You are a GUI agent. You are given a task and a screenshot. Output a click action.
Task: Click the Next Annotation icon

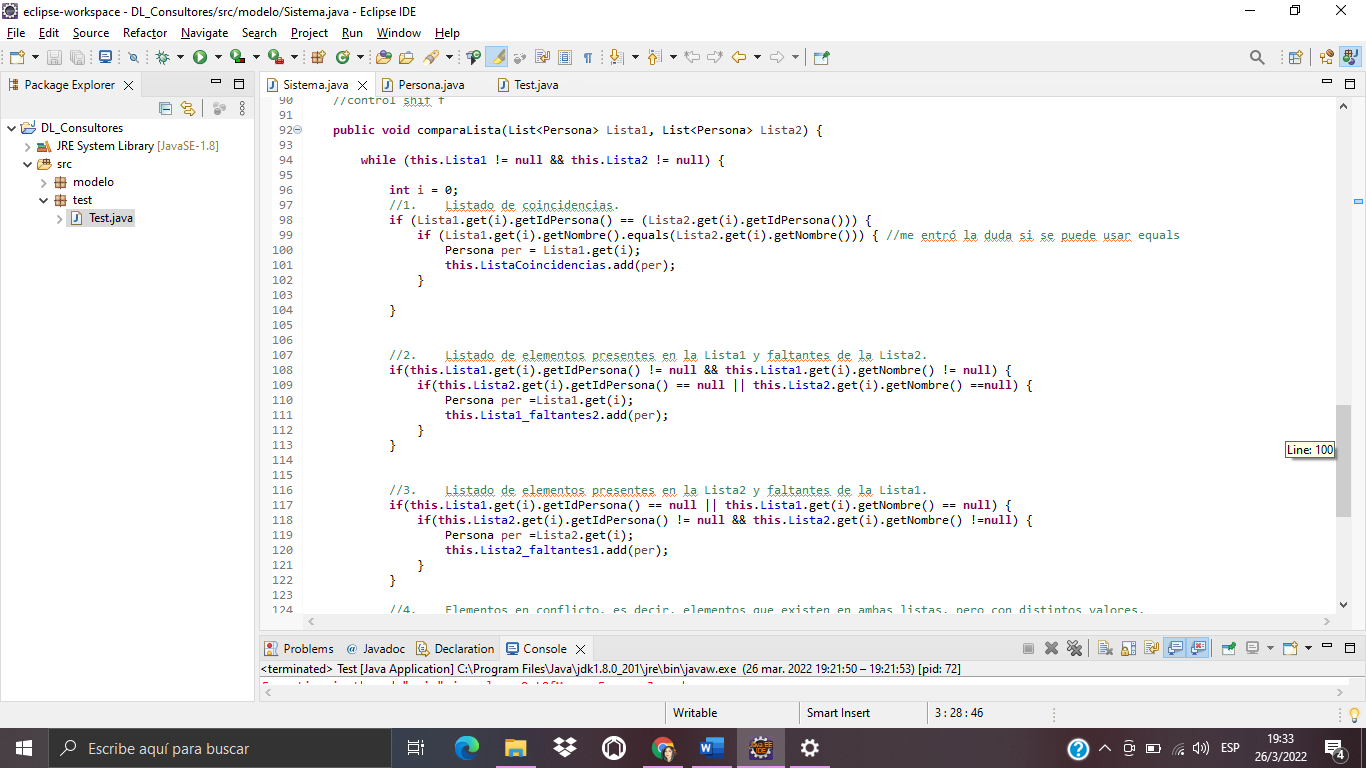(x=616, y=57)
